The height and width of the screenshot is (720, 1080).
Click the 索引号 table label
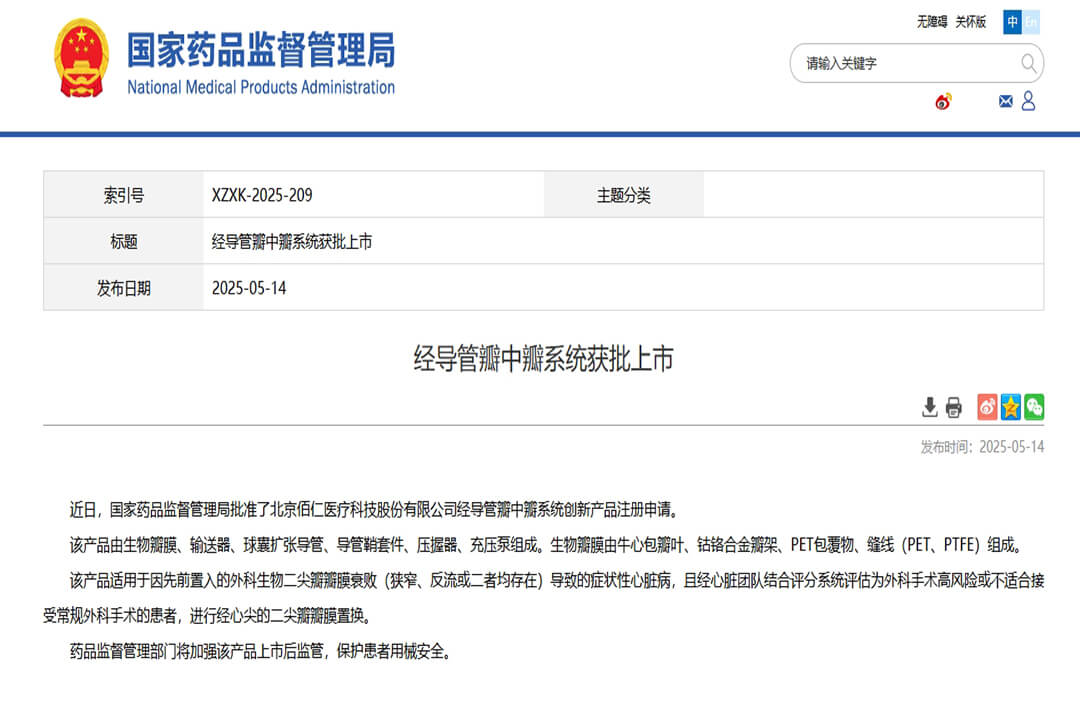pos(124,196)
